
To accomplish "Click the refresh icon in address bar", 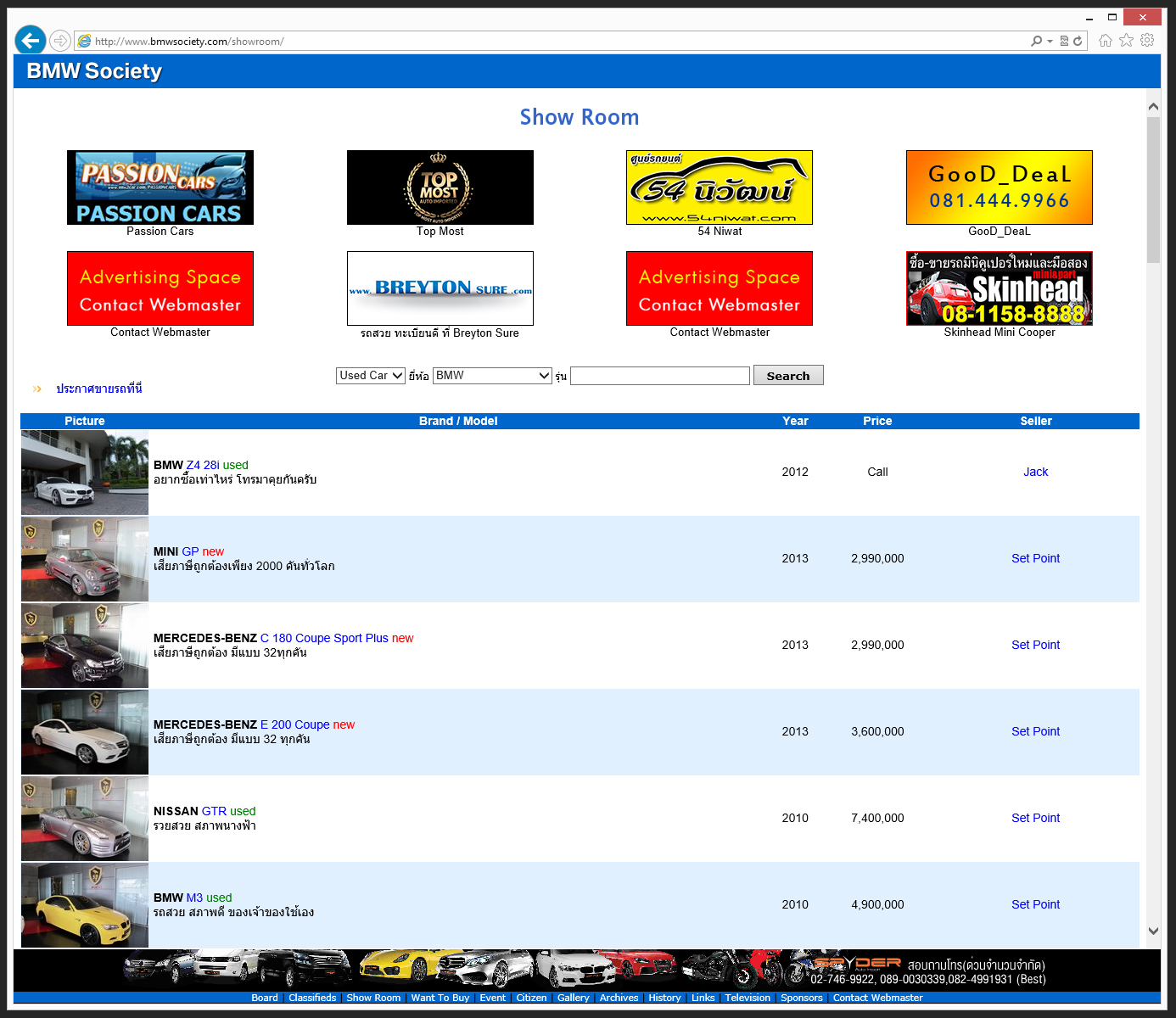I will click(1078, 41).
